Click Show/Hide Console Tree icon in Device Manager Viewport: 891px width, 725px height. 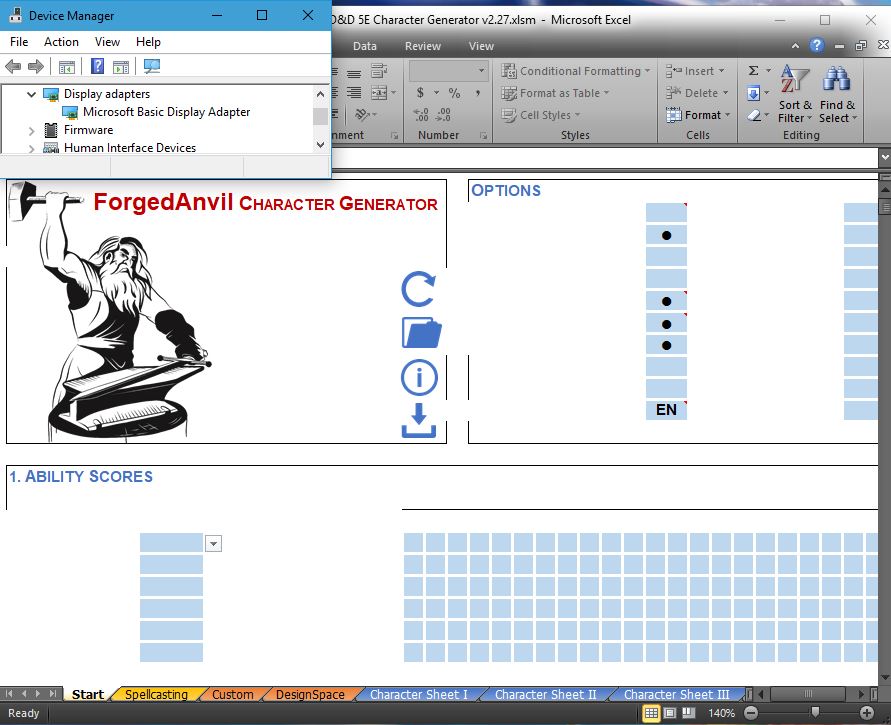[66, 67]
